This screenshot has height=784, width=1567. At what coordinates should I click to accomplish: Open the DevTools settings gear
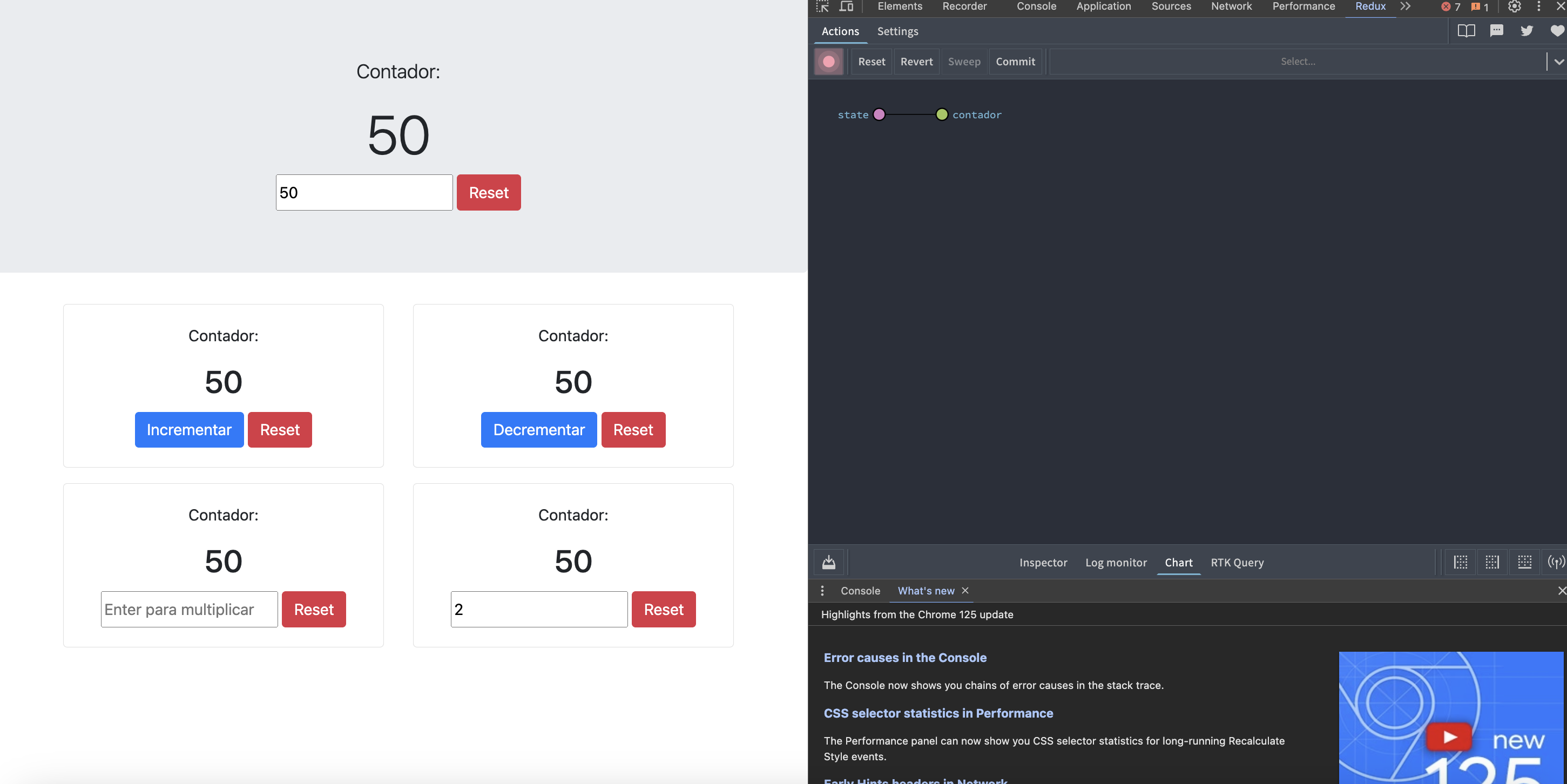(x=1514, y=6)
